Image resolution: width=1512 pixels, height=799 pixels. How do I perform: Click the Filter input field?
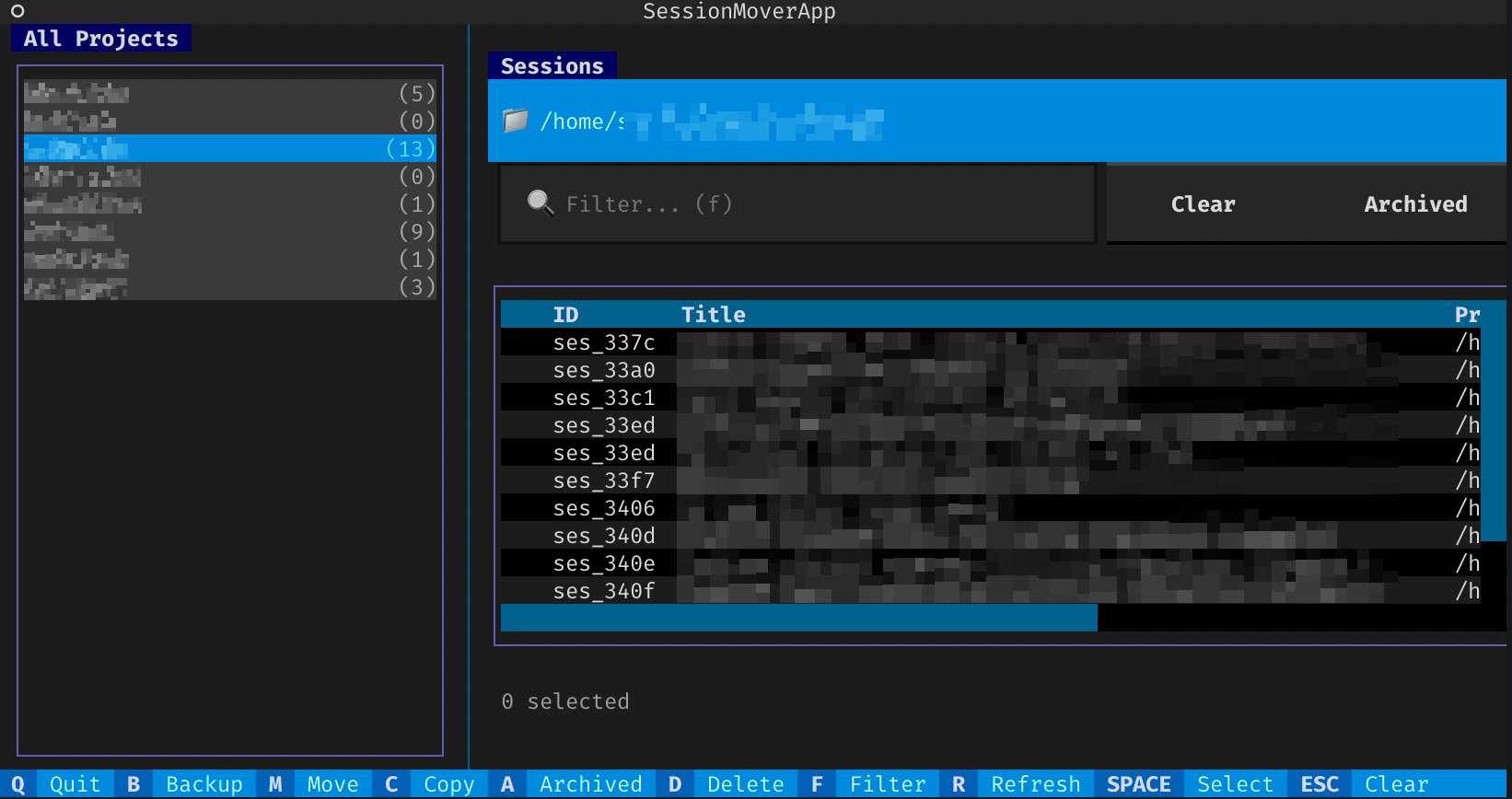[x=810, y=203]
